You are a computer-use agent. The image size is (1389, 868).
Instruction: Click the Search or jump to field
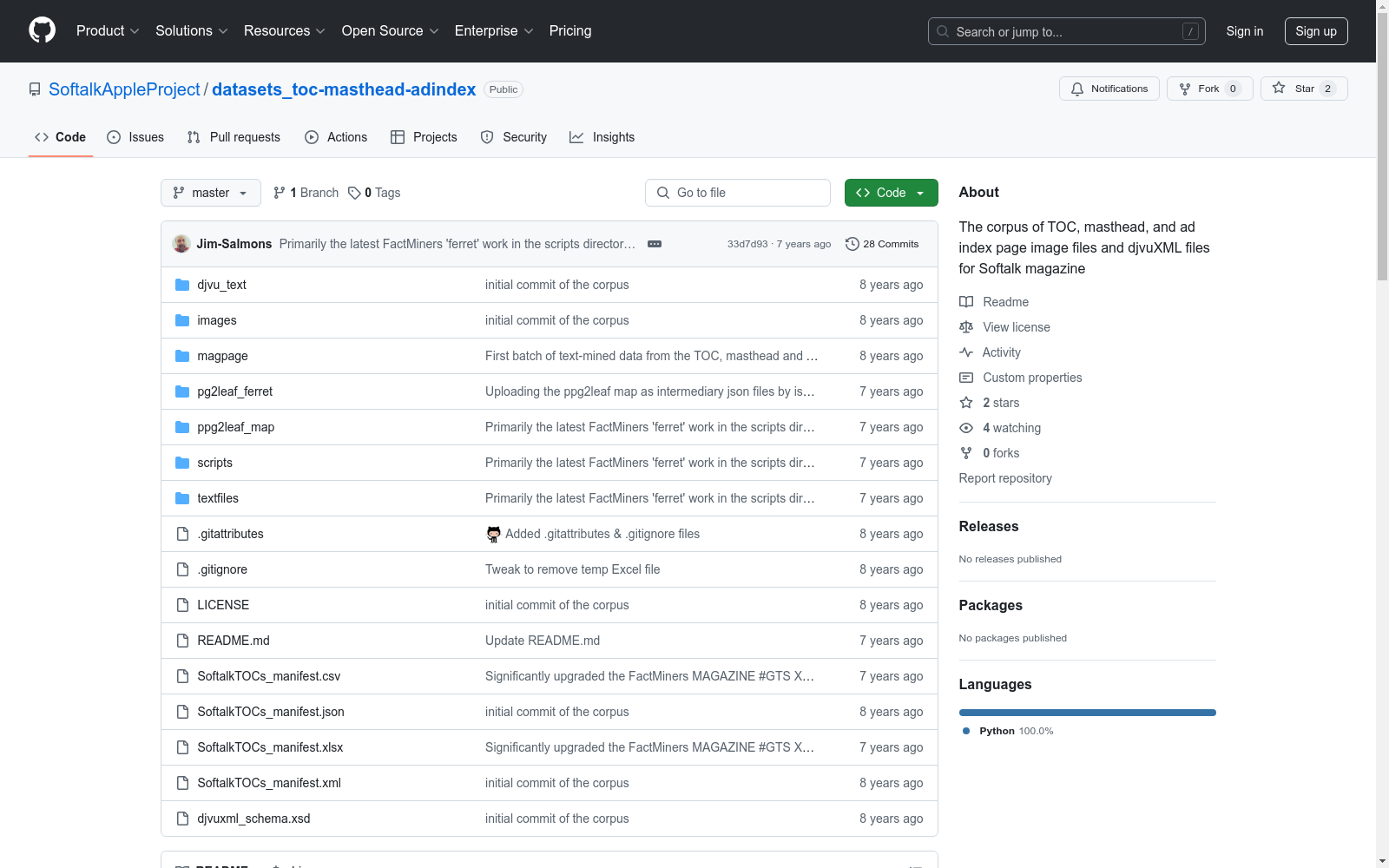pyautogui.click(x=1067, y=31)
